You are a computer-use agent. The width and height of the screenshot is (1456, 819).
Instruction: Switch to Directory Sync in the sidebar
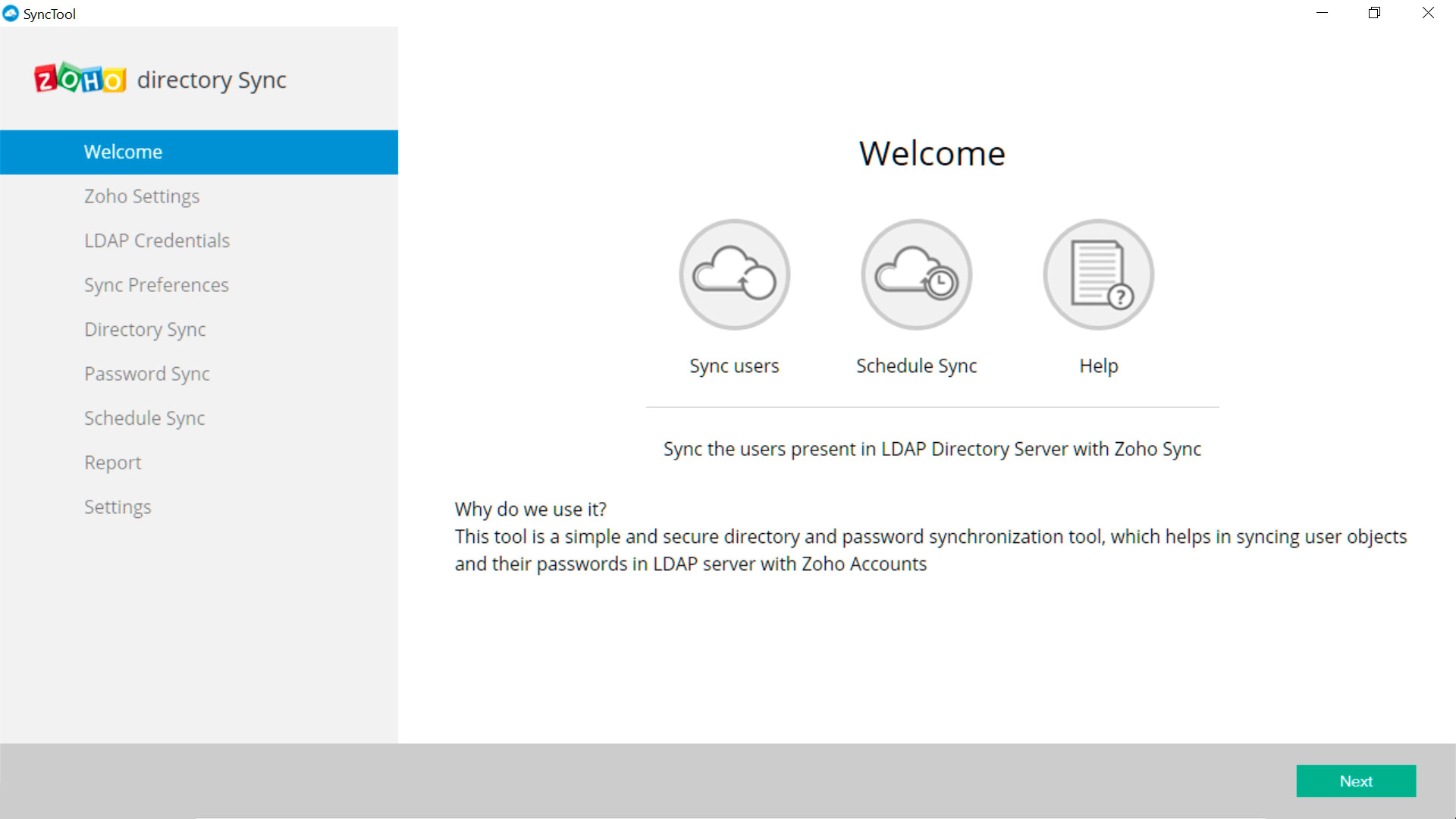145,329
